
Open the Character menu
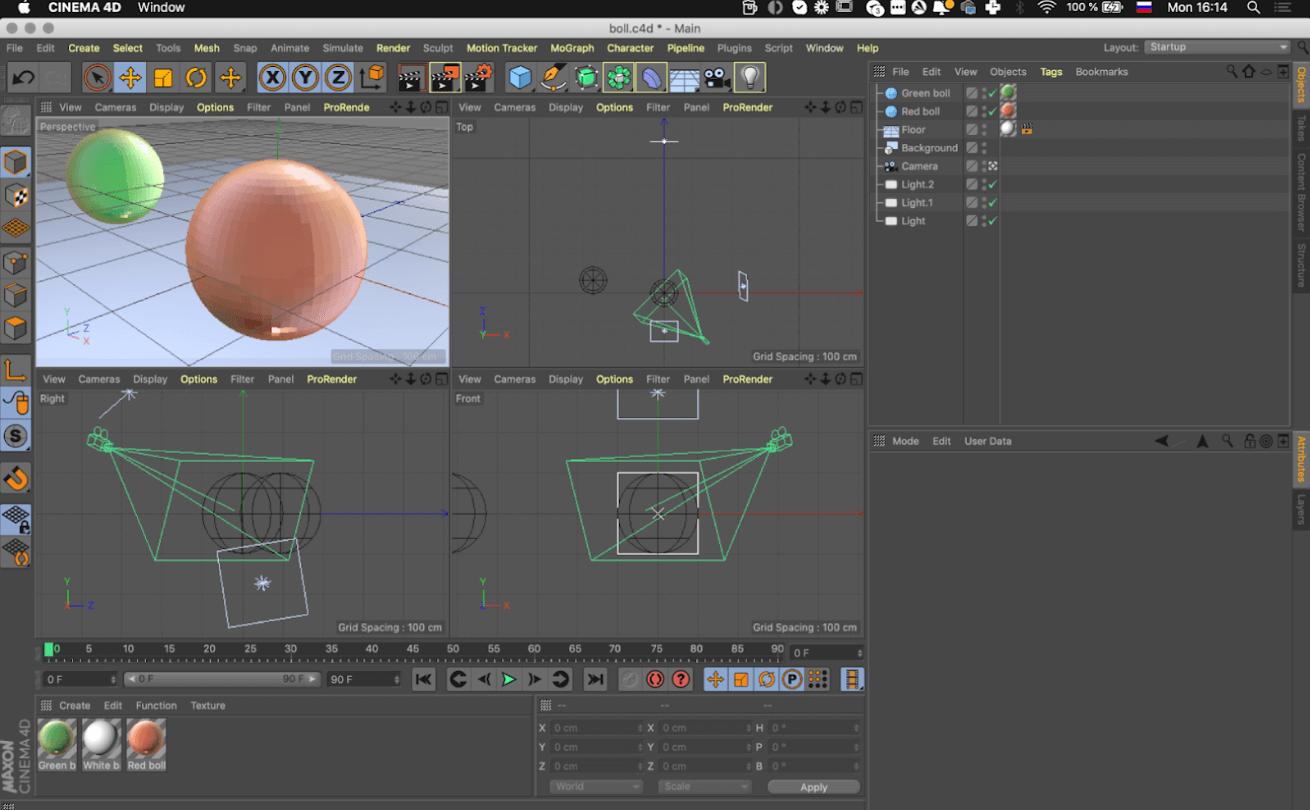click(x=630, y=48)
